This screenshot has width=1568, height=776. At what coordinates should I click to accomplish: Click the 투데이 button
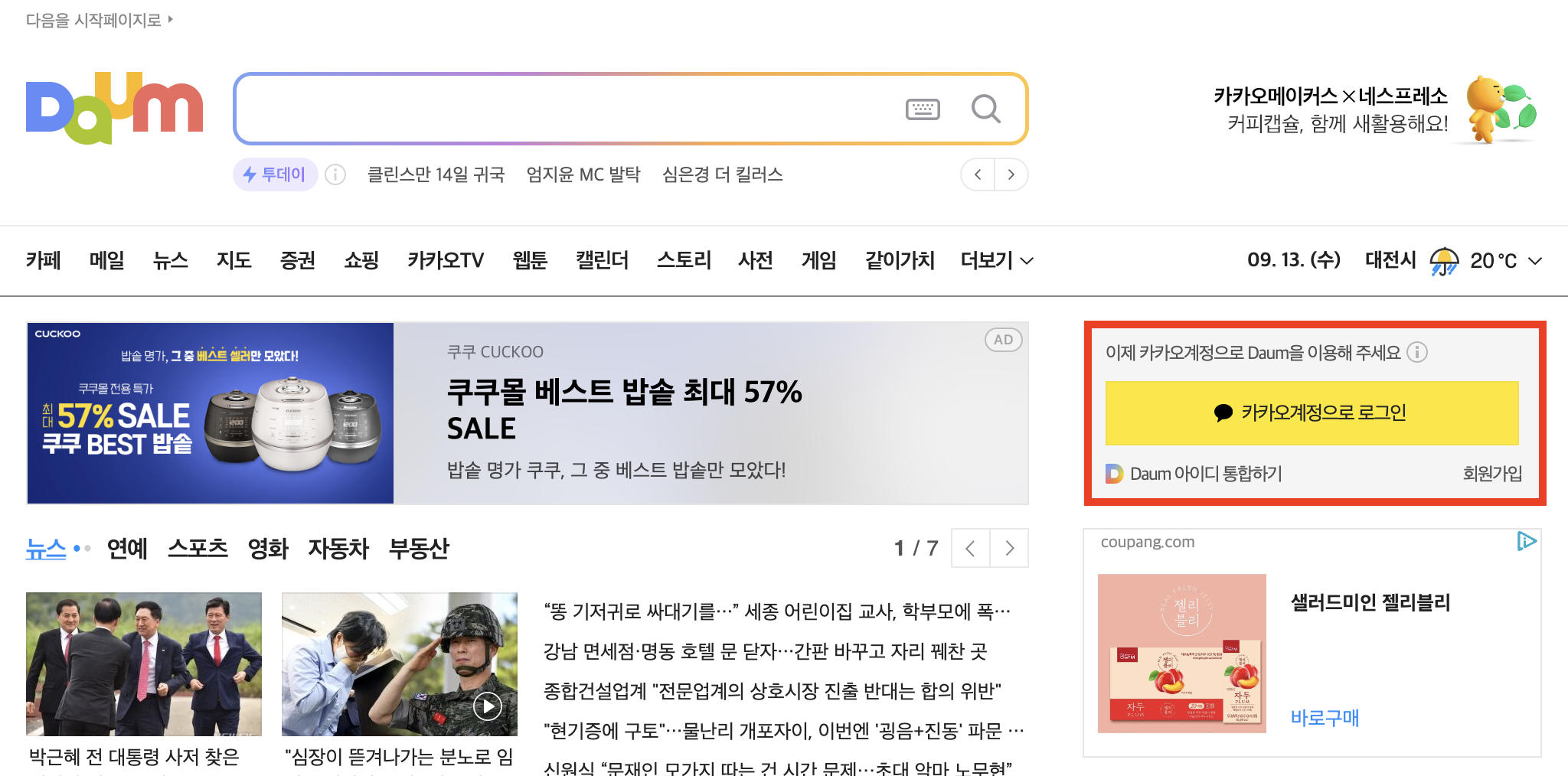point(275,174)
